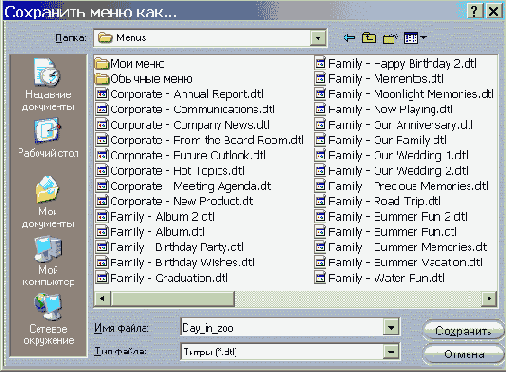This screenshot has height=372, width=506.
Task: Open Мои документы in the places bar
Action: 48,202
